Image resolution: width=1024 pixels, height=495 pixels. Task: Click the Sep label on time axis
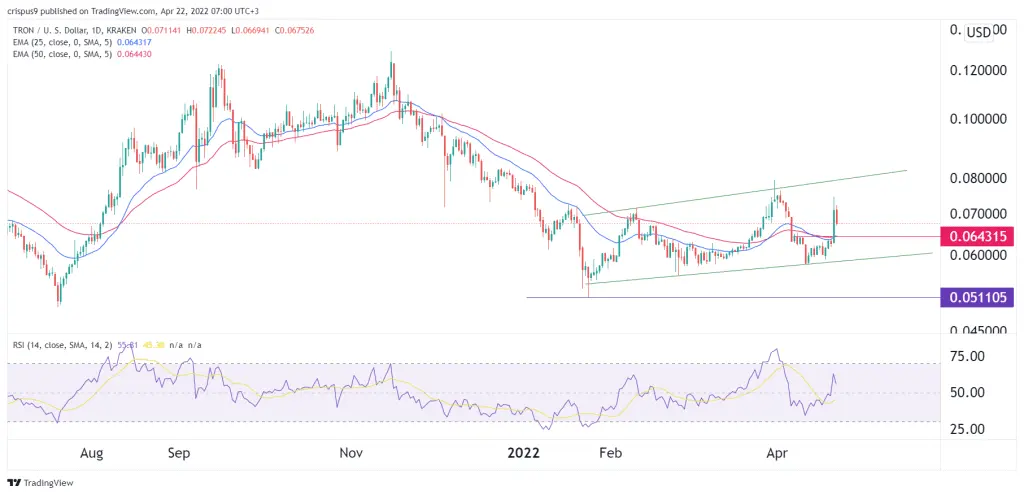(x=179, y=453)
